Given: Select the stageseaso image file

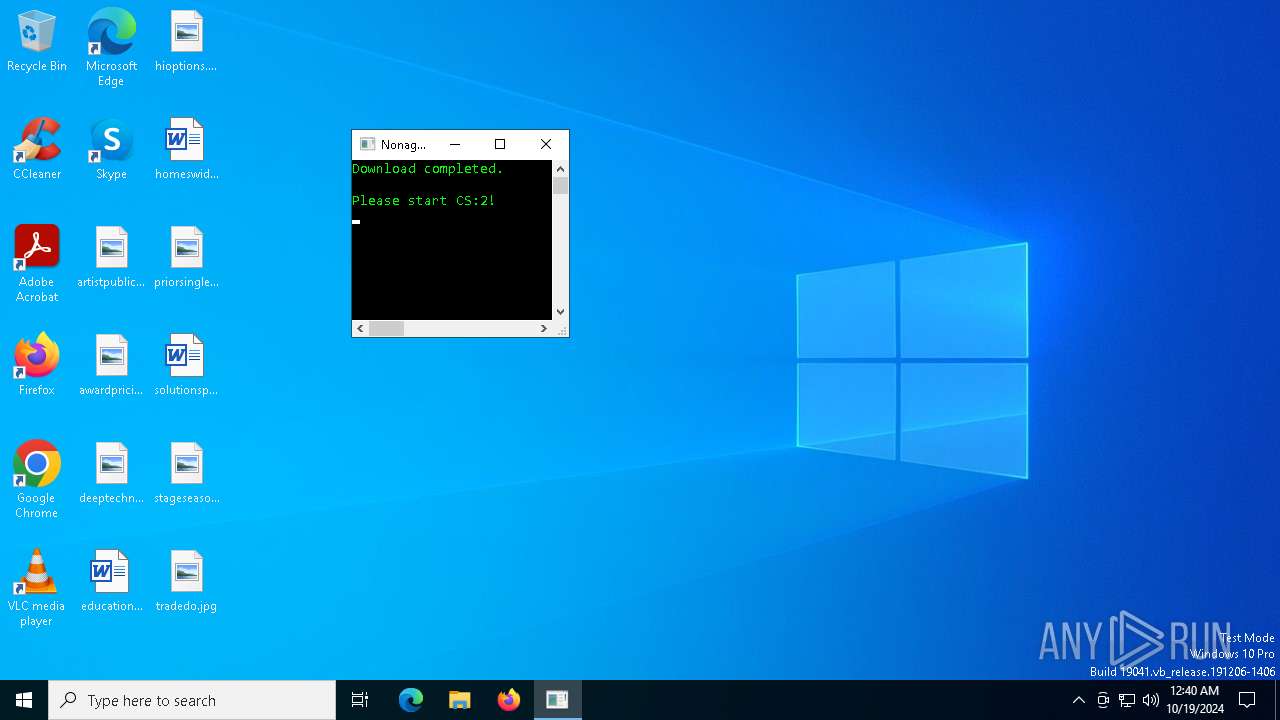Looking at the screenshot, I should pyautogui.click(x=186, y=474).
